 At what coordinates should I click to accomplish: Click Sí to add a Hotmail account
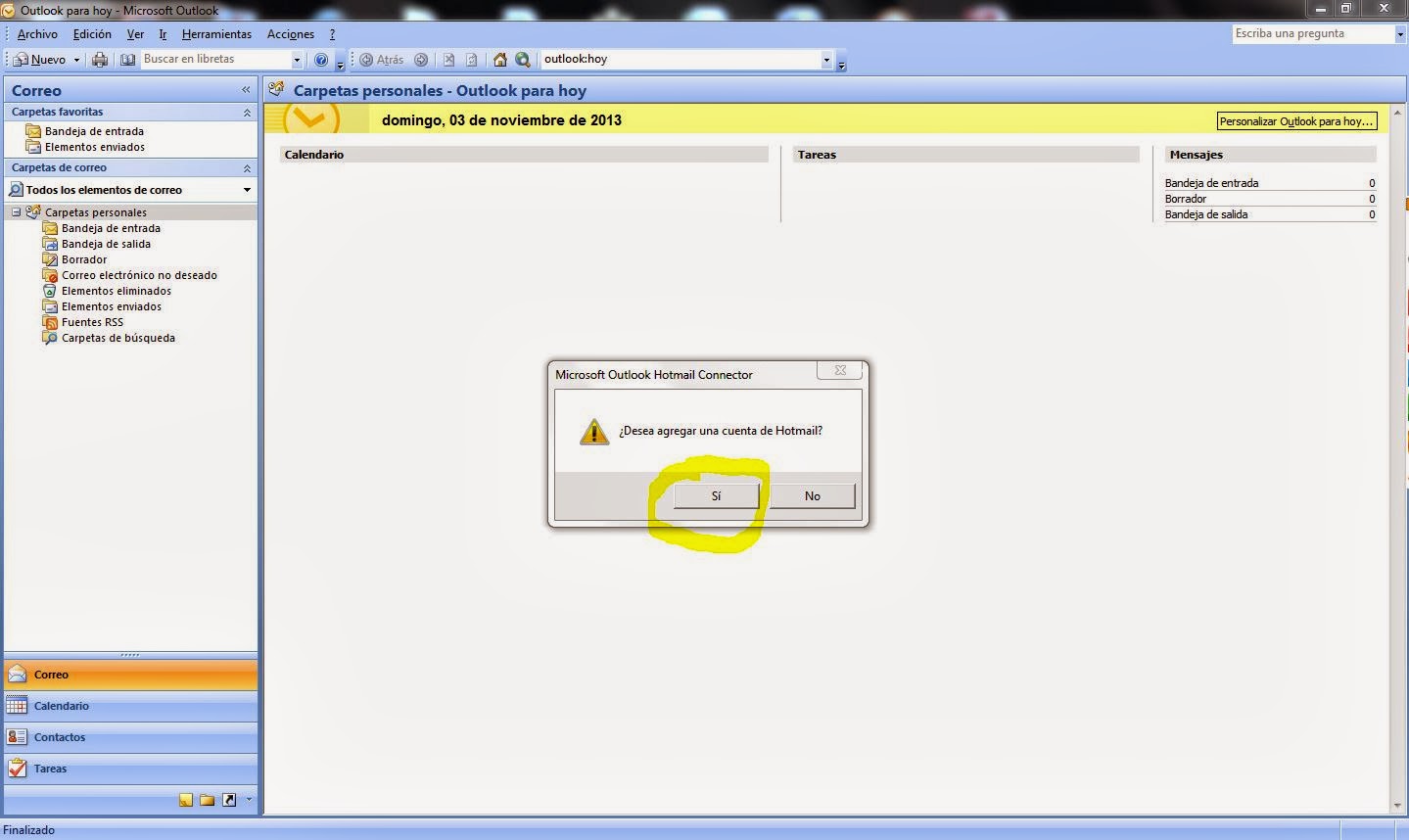click(715, 495)
